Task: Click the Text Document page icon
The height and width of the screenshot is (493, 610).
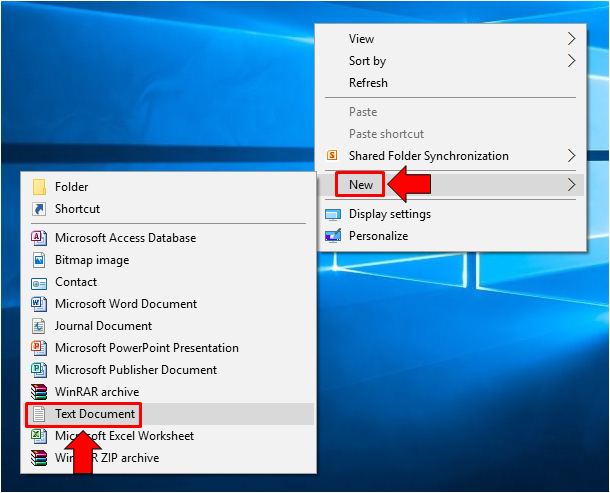Action: 39,414
